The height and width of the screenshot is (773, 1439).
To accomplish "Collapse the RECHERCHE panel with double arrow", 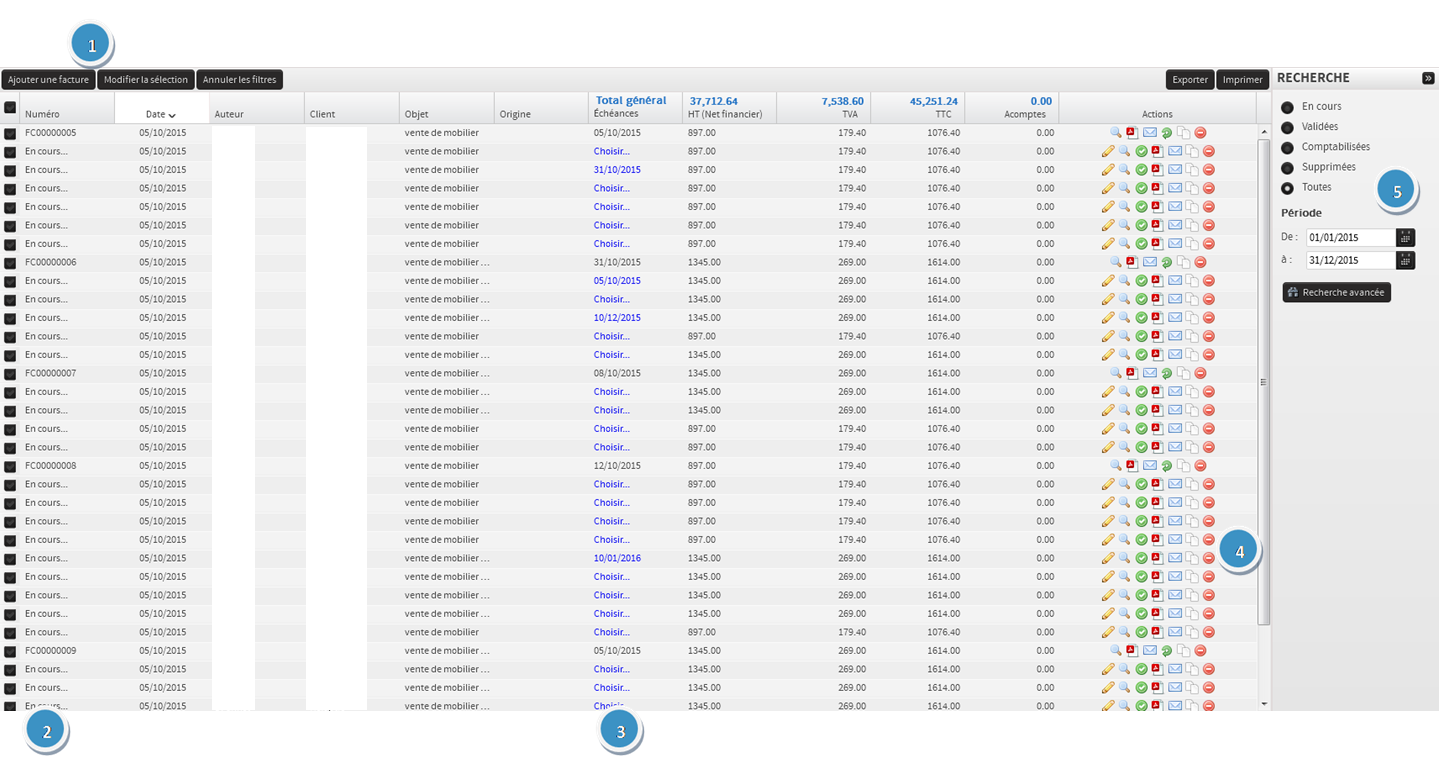I will (1427, 78).
